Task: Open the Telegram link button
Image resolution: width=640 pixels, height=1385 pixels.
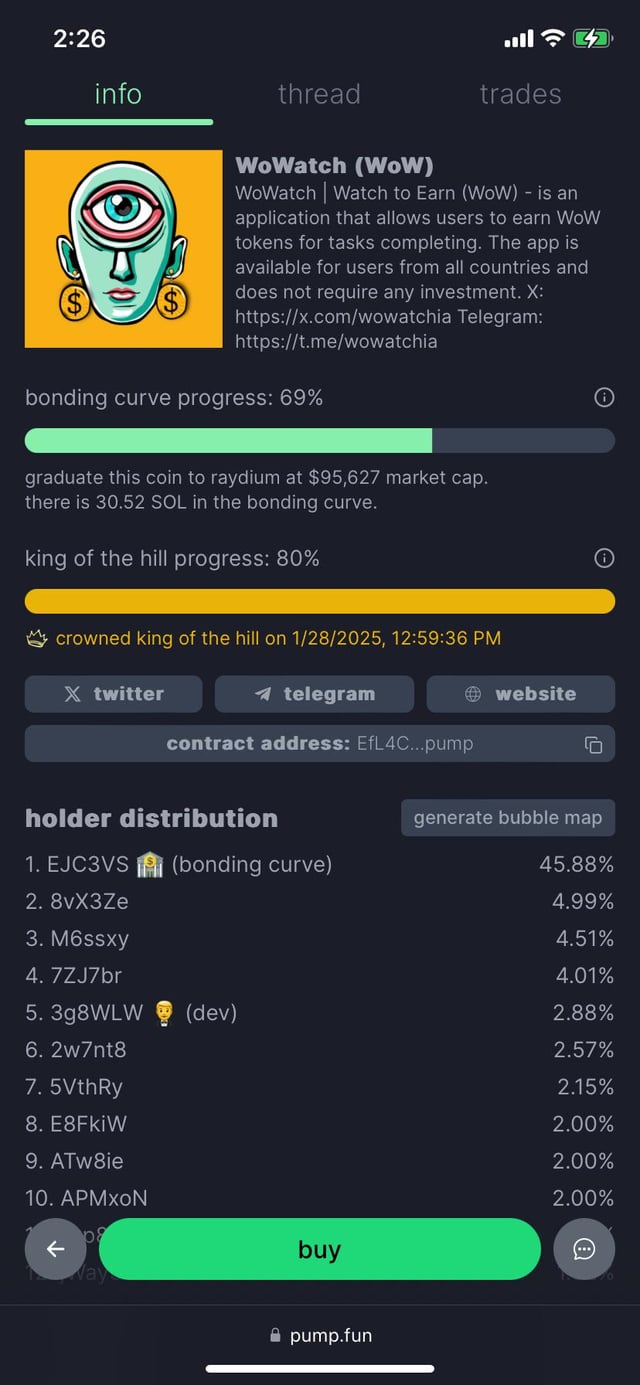Action: 314,694
